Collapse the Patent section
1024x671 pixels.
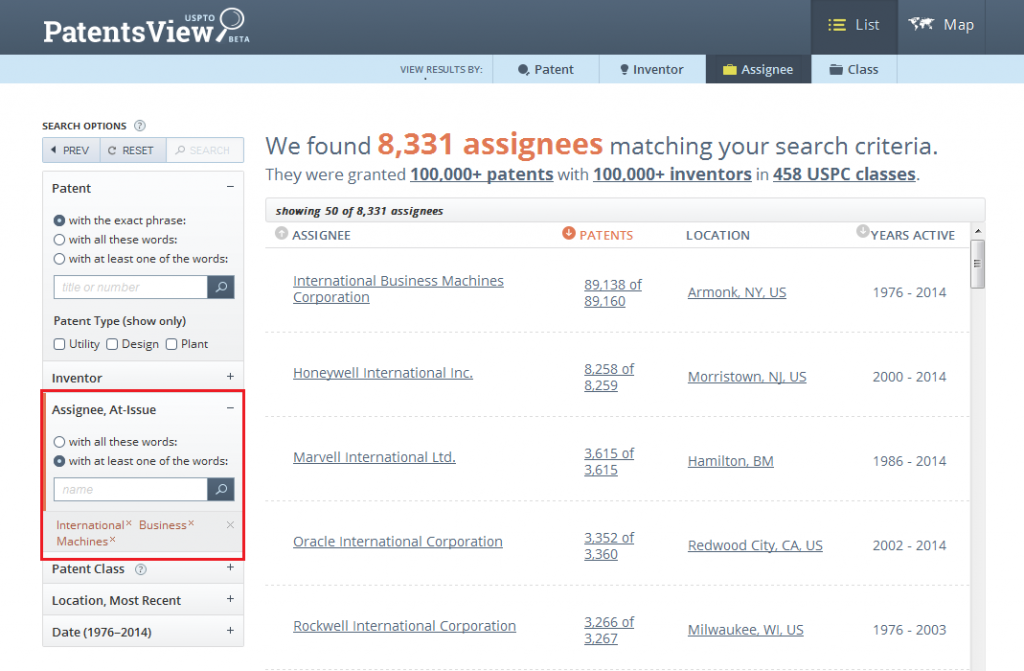(x=230, y=188)
